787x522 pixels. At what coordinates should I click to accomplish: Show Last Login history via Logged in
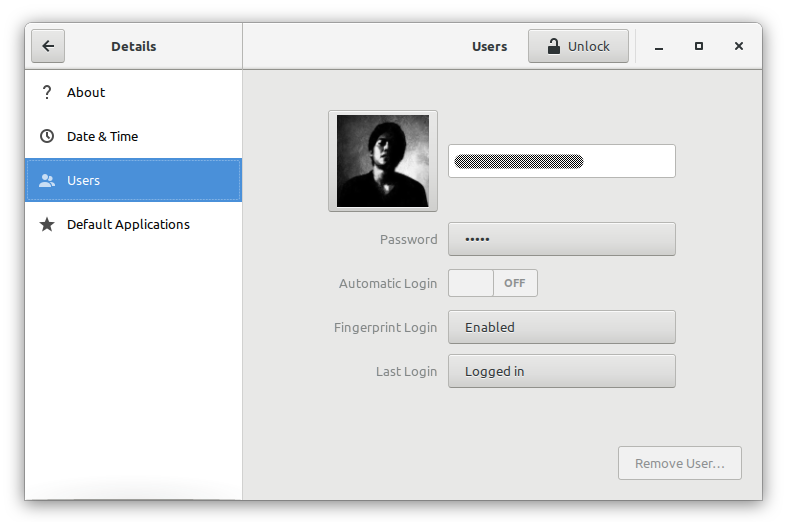pyautogui.click(x=561, y=371)
